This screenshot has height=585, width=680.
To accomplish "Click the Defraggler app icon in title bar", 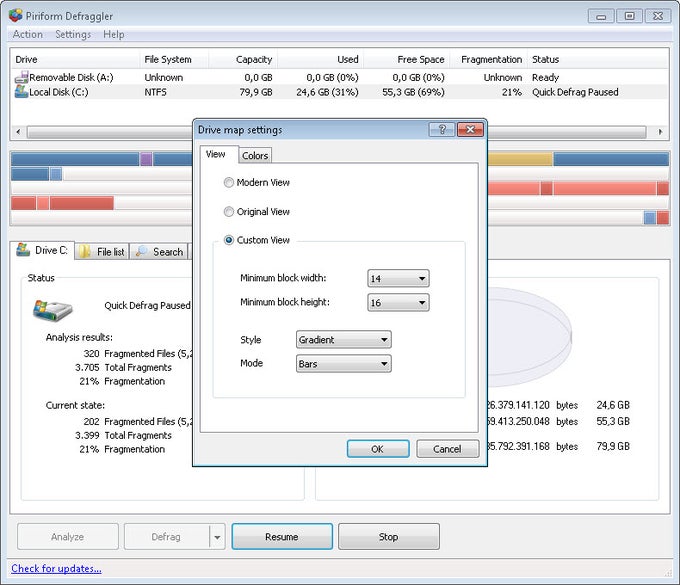I will (15, 16).
